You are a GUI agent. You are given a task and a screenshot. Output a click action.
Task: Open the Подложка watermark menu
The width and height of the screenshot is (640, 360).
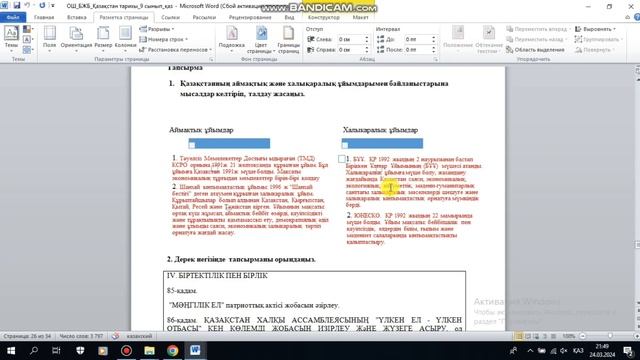tap(231, 39)
